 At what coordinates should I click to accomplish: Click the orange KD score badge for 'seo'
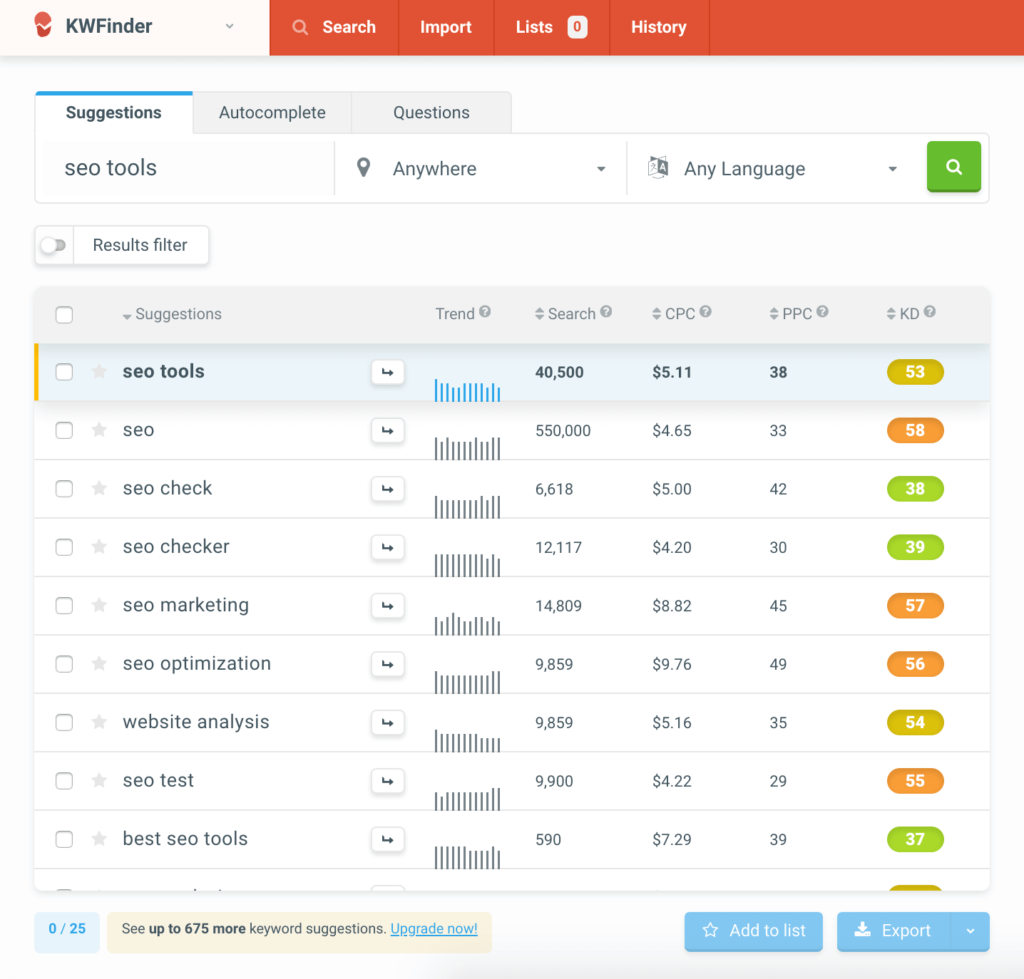pos(915,430)
